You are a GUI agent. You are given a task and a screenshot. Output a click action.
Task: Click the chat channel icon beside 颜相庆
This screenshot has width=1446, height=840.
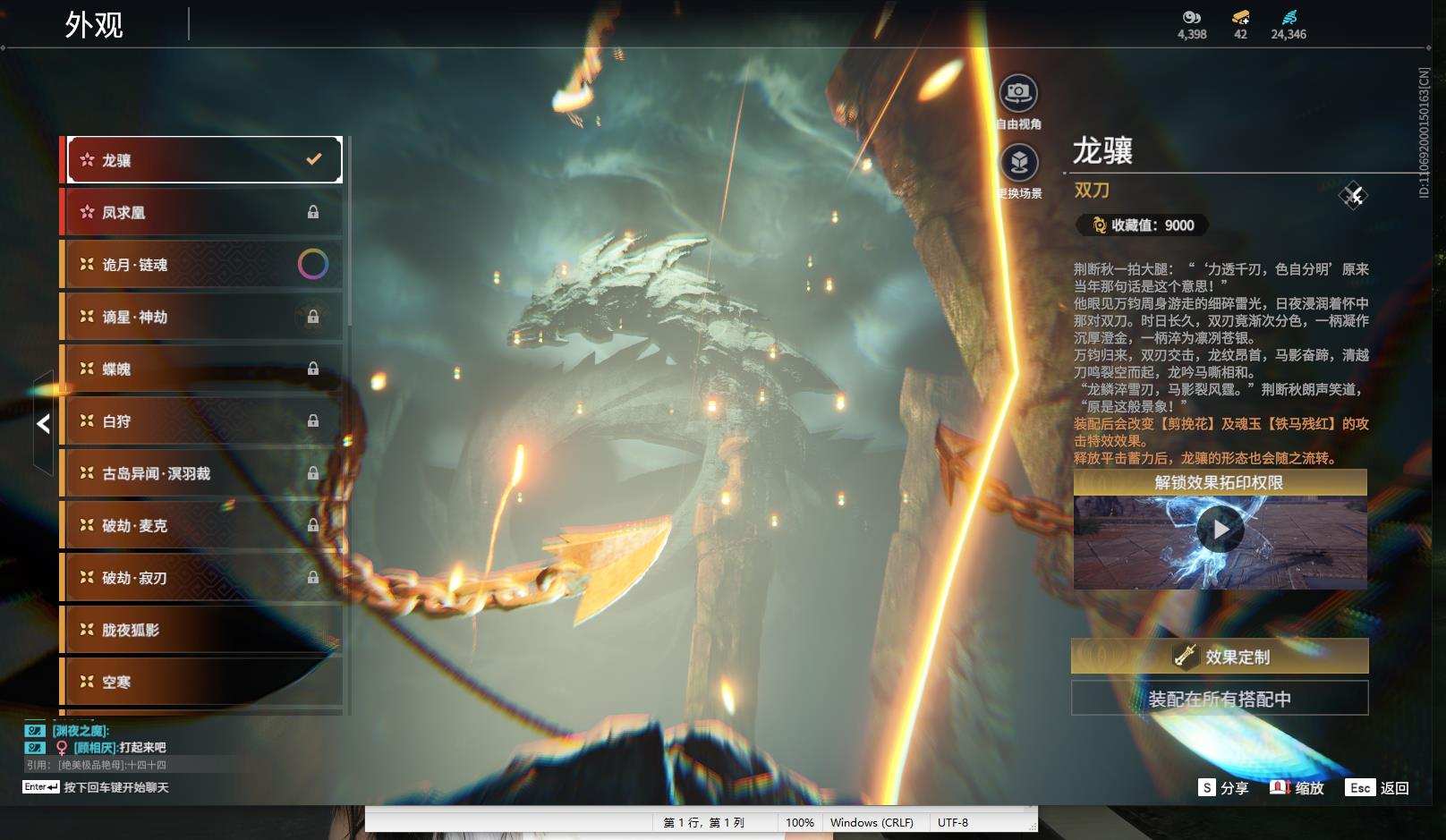tap(34, 747)
